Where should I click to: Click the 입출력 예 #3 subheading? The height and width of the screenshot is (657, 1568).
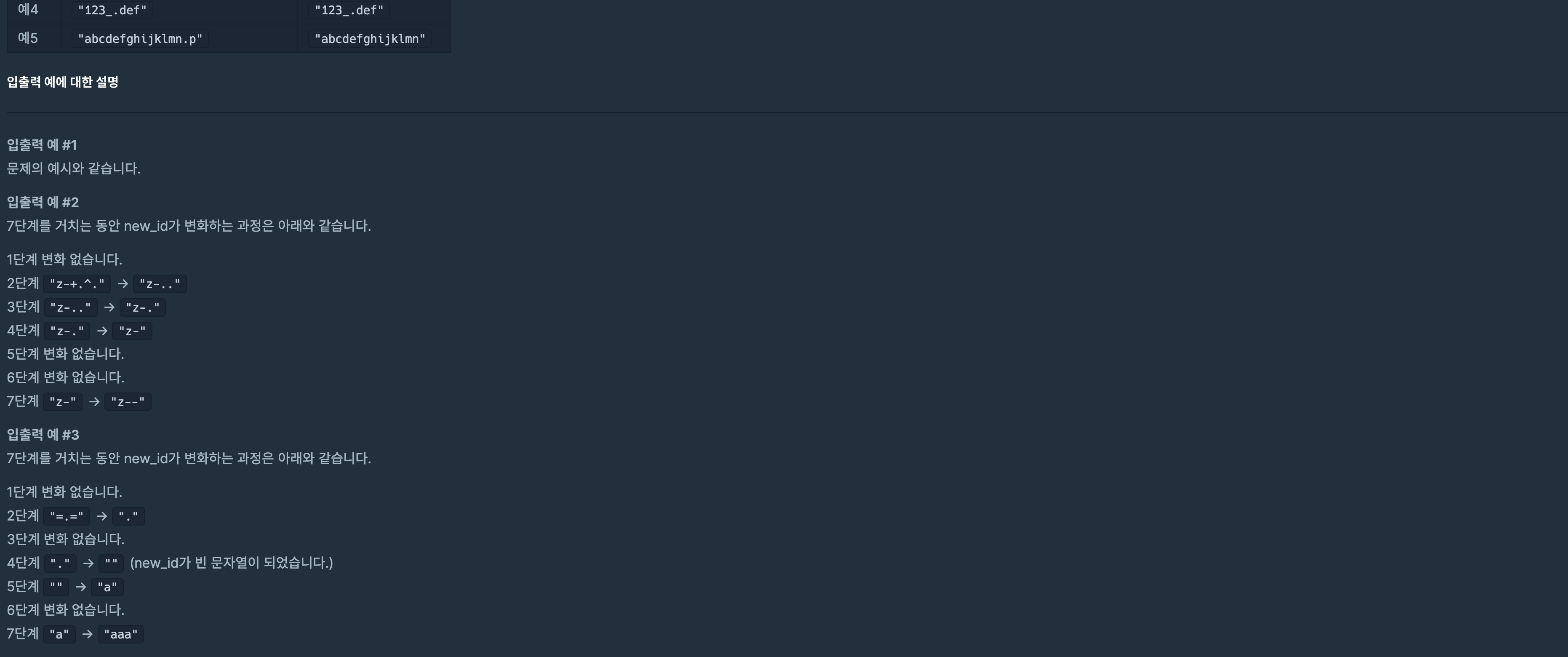point(43,435)
